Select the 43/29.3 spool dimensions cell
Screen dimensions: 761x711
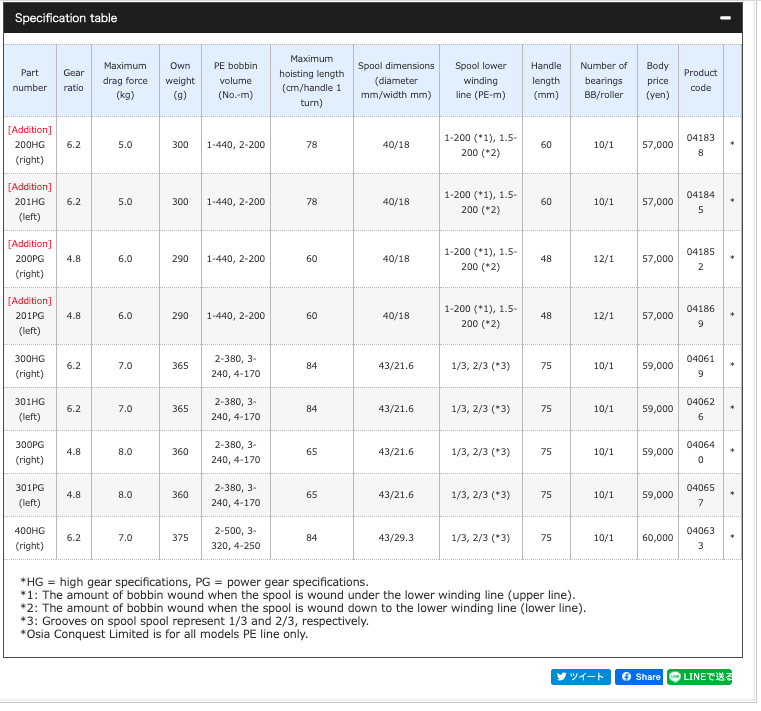coord(396,538)
